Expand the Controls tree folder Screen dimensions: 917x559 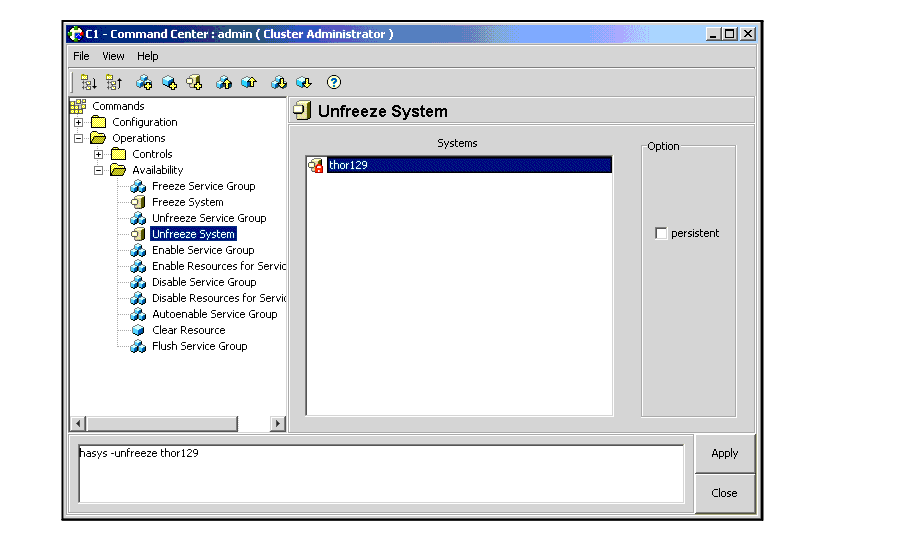99,155
